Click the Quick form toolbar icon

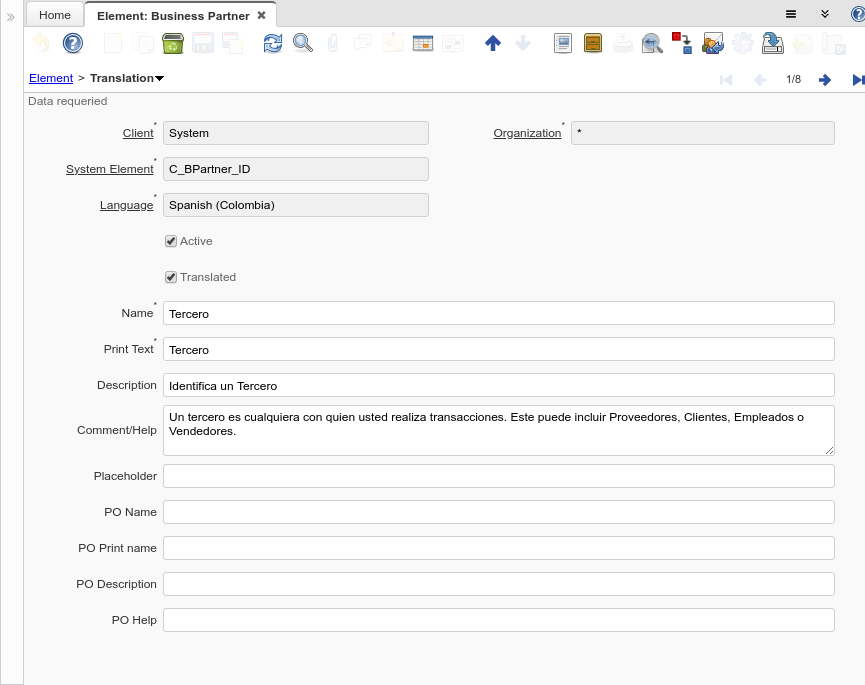pyautogui.click(x=453, y=43)
